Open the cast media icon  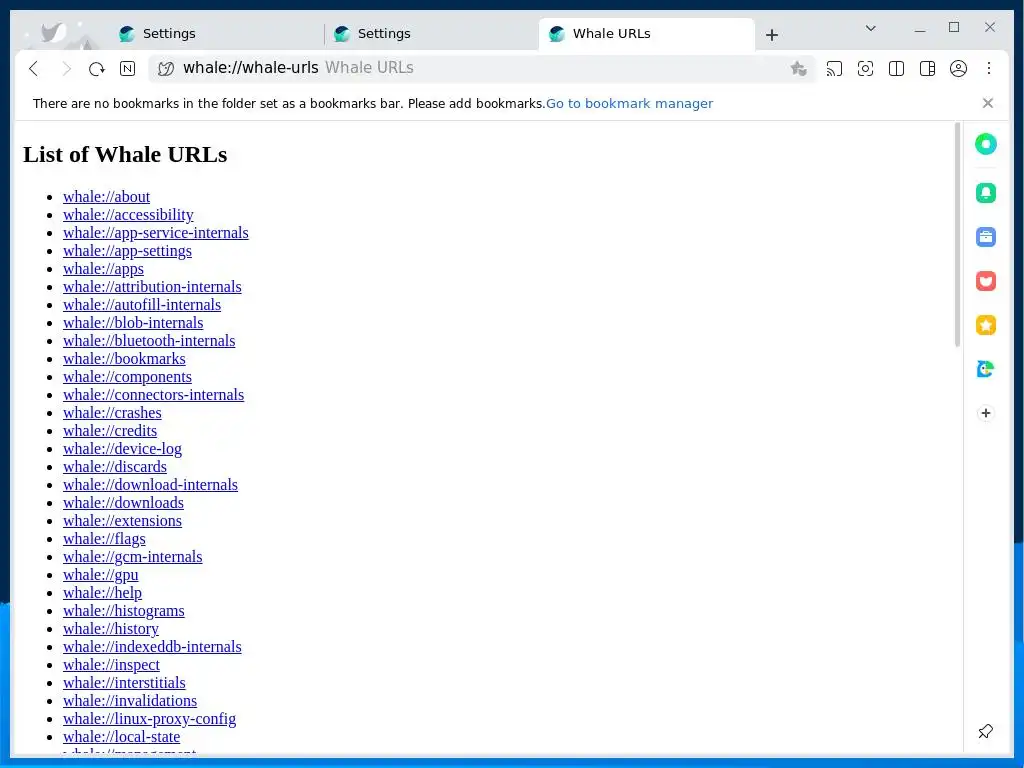click(x=834, y=69)
